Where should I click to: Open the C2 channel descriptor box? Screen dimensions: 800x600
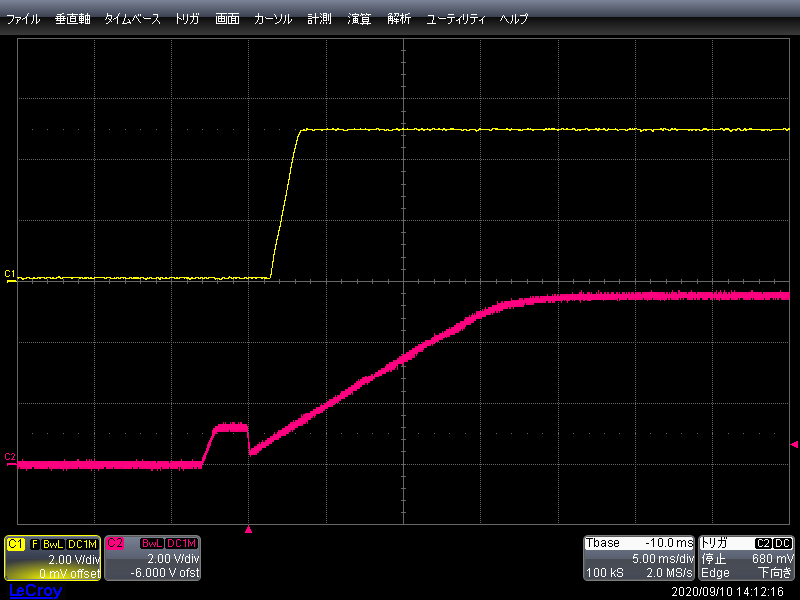tap(153, 558)
